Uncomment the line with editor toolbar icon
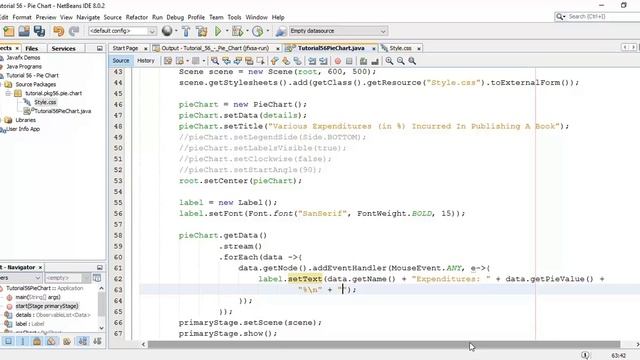Image resolution: width=640 pixels, height=360 pixels. coord(375,61)
